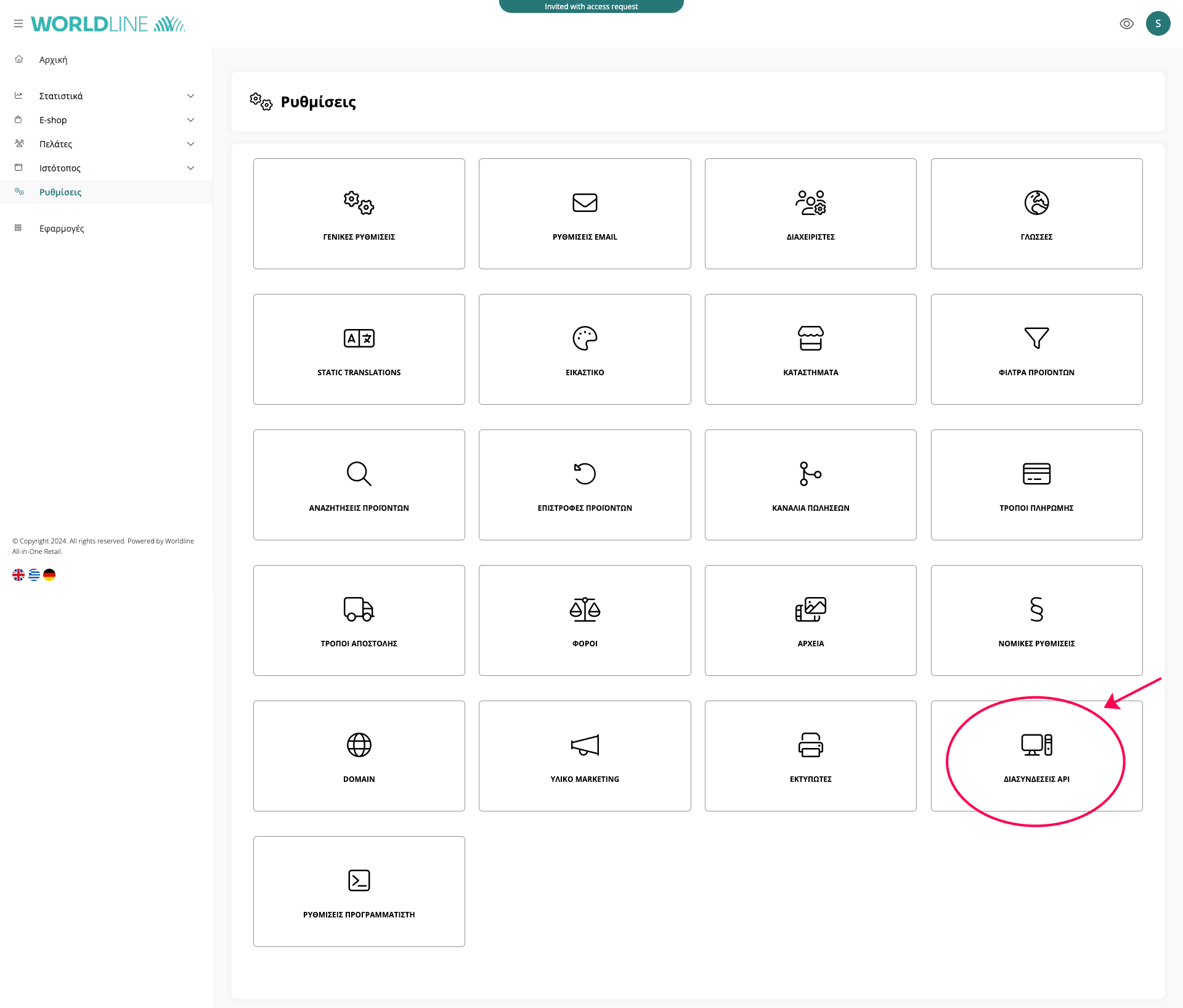The width and height of the screenshot is (1183, 1008).
Task: Expand the Ιστότοπος chevron
Action: click(x=190, y=168)
